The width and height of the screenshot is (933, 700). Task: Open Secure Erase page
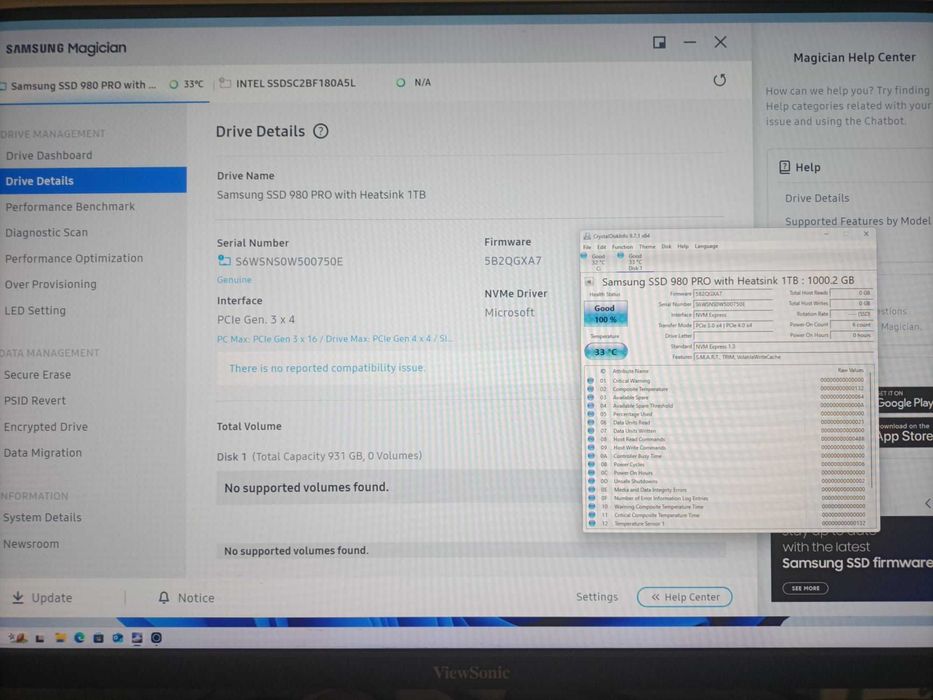(37, 374)
